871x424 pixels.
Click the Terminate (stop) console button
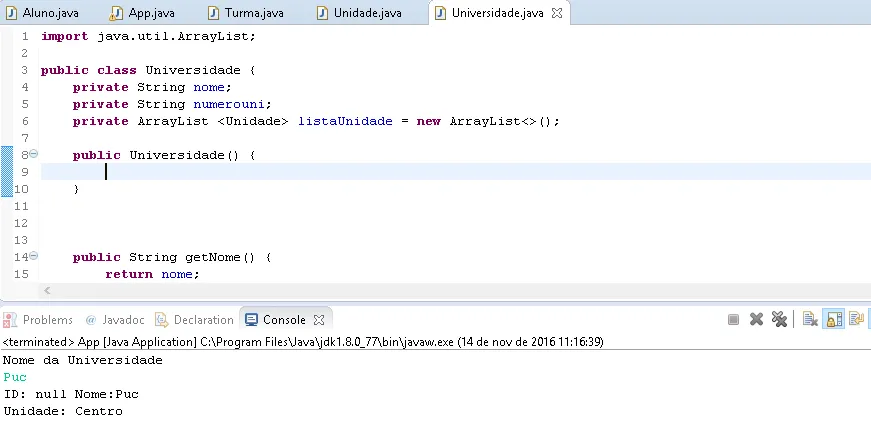click(x=733, y=320)
